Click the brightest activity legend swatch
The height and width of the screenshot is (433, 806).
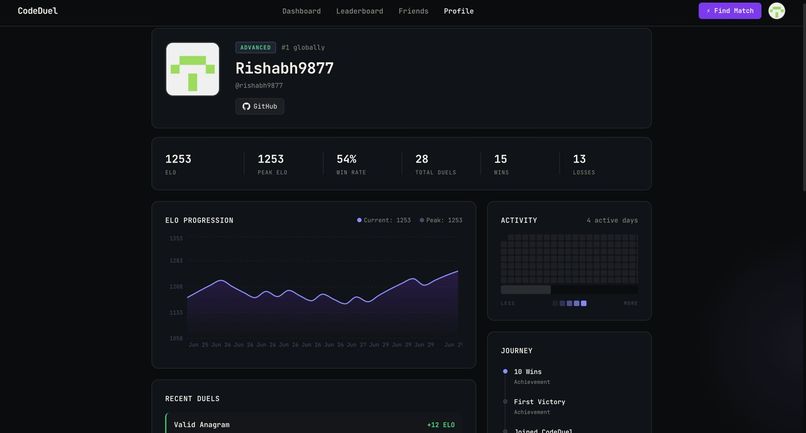(583, 303)
